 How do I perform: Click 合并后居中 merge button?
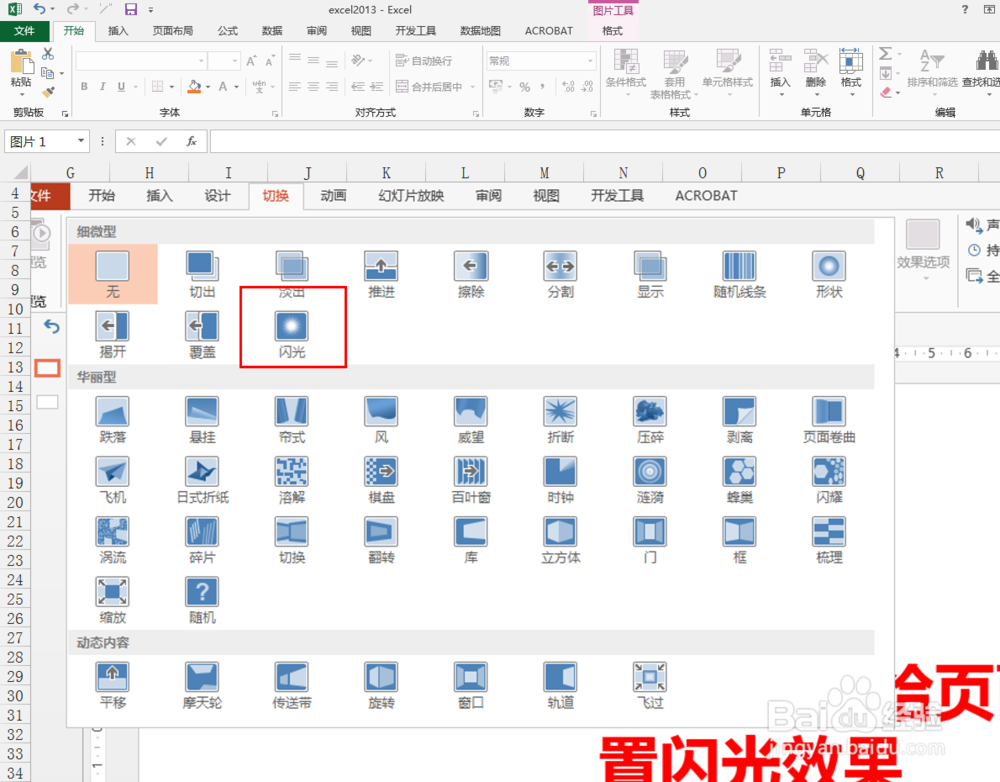coord(430,86)
